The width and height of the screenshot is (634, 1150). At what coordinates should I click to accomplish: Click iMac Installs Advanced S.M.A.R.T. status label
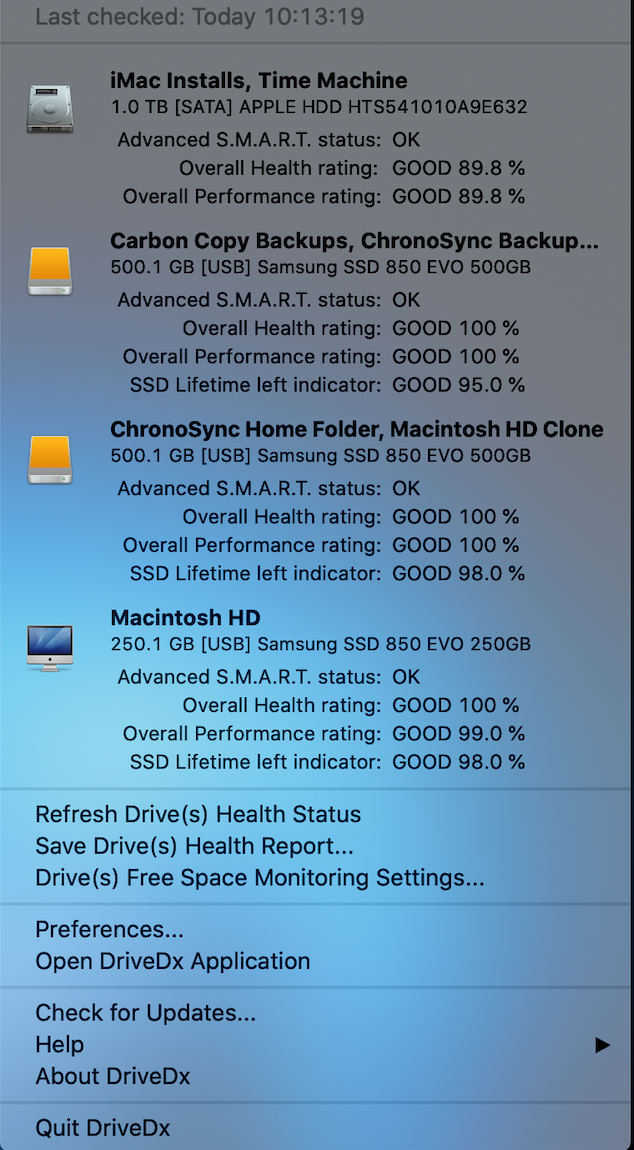[x=249, y=139]
